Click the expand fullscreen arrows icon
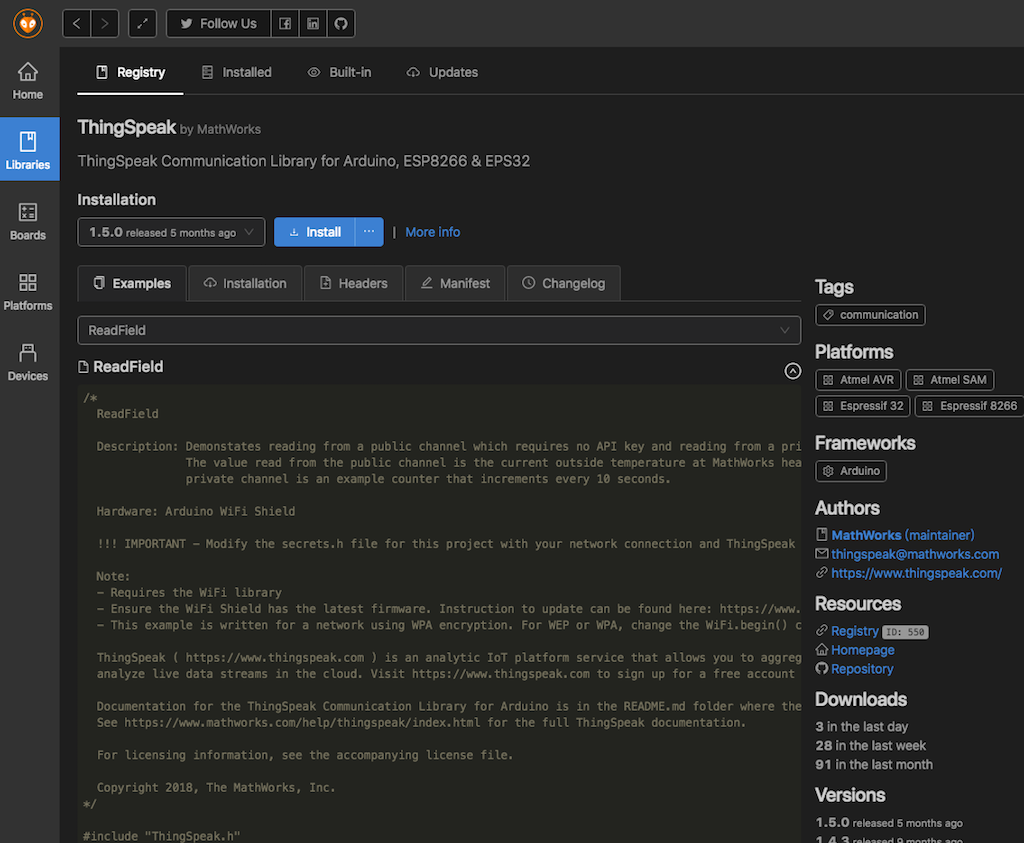The width and height of the screenshot is (1024, 843). [142, 24]
